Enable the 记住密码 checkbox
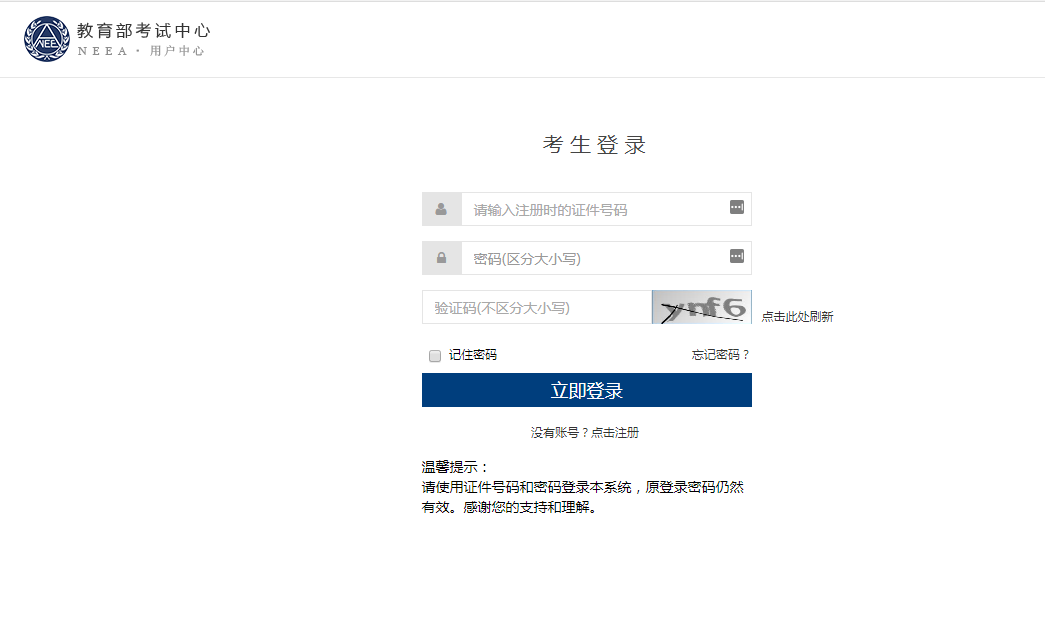 point(435,356)
